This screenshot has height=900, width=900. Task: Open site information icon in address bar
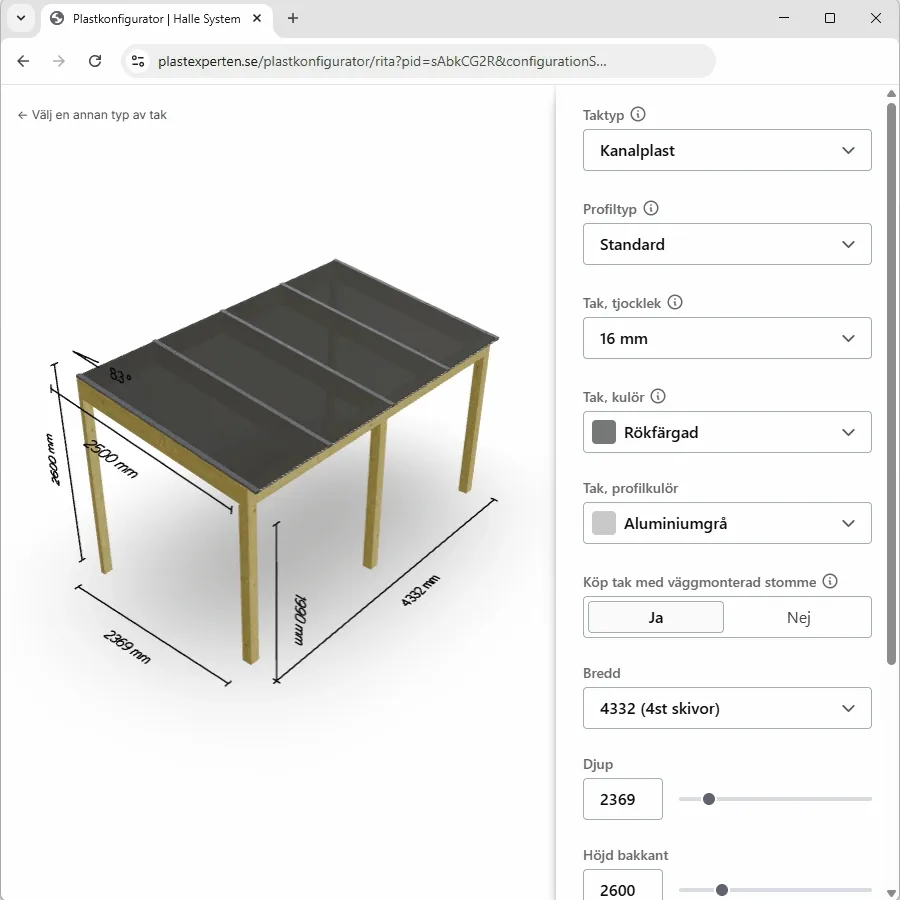138,61
